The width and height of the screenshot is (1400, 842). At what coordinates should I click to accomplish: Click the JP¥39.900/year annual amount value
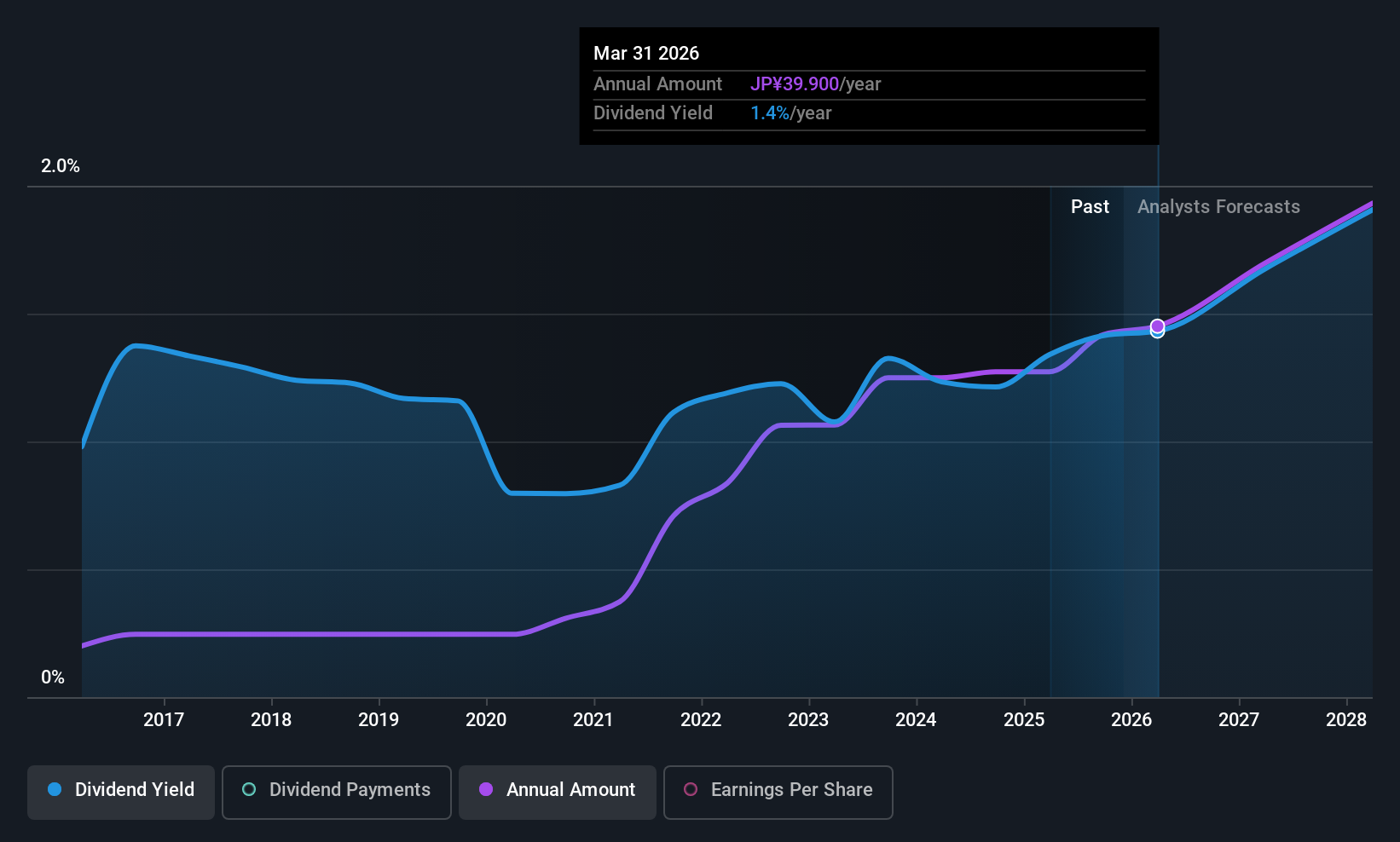[815, 84]
